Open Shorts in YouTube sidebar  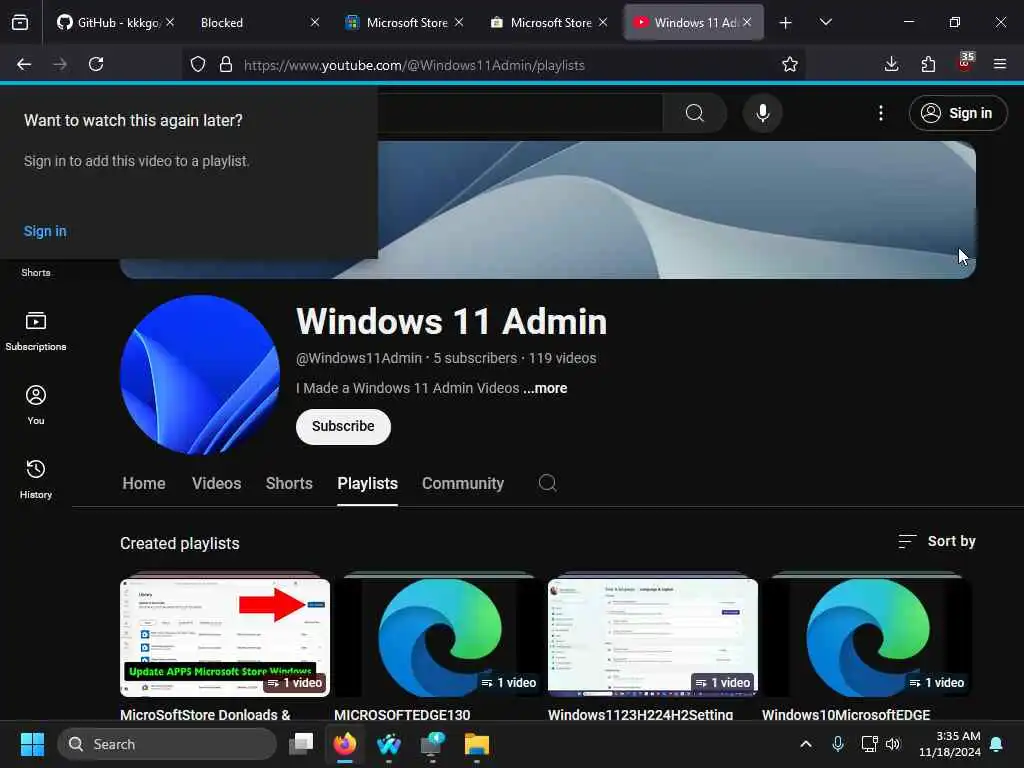point(36,272)
